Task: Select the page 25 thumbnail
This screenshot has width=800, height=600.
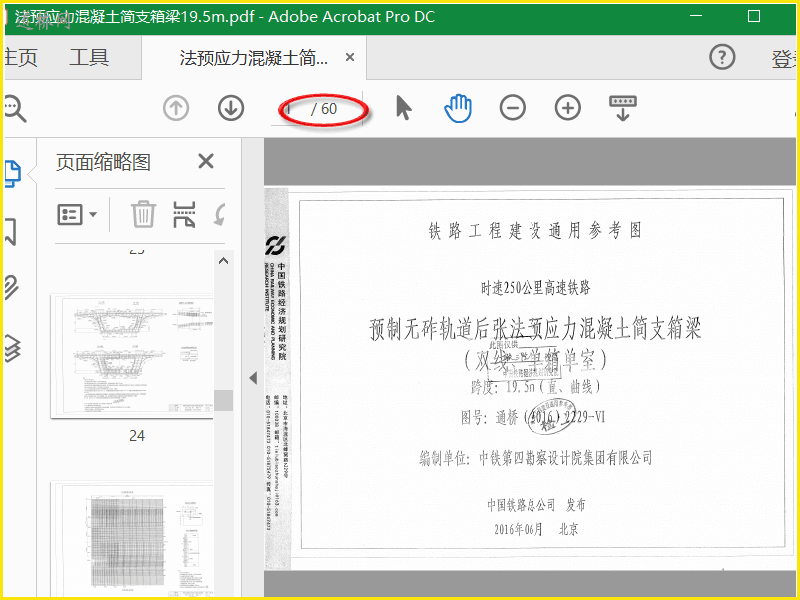Action: coord(132,539)
